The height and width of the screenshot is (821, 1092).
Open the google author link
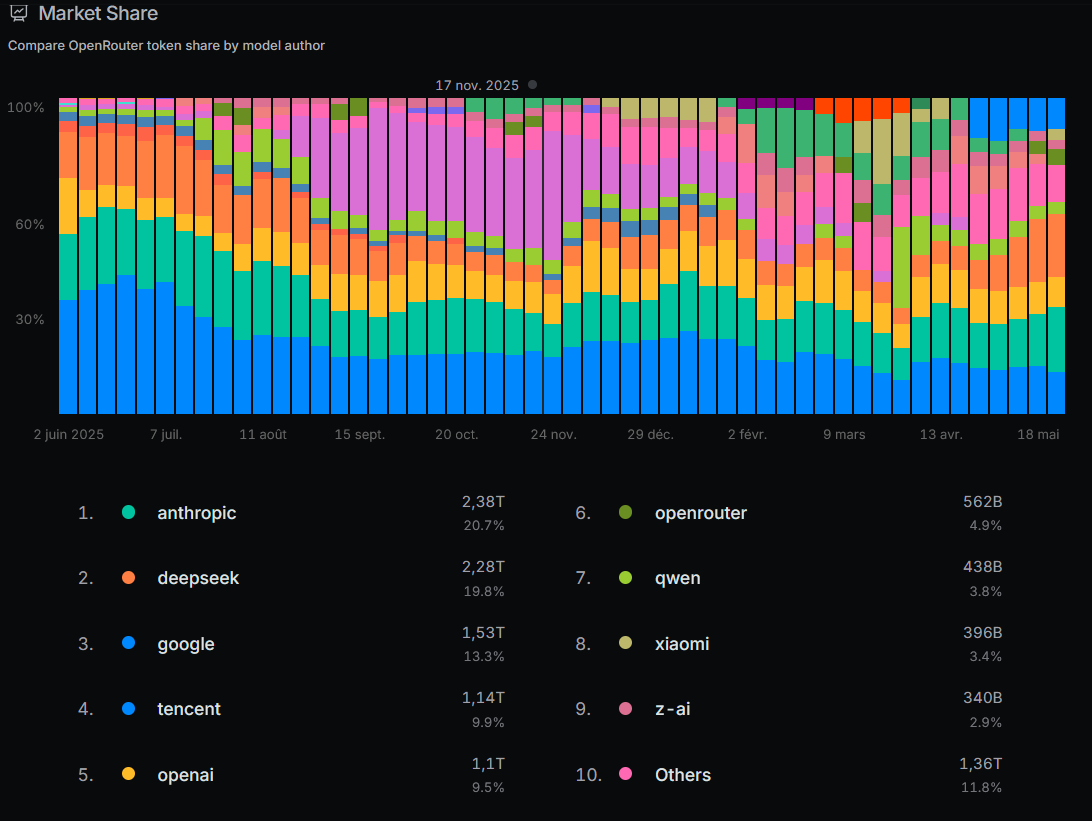coord(186,644)
